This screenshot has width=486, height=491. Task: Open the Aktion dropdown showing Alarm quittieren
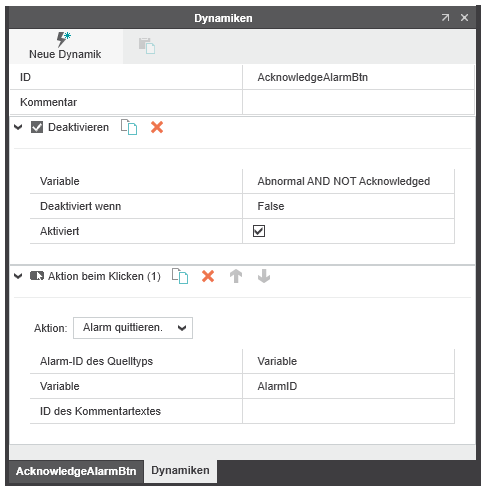pos(133,328)
